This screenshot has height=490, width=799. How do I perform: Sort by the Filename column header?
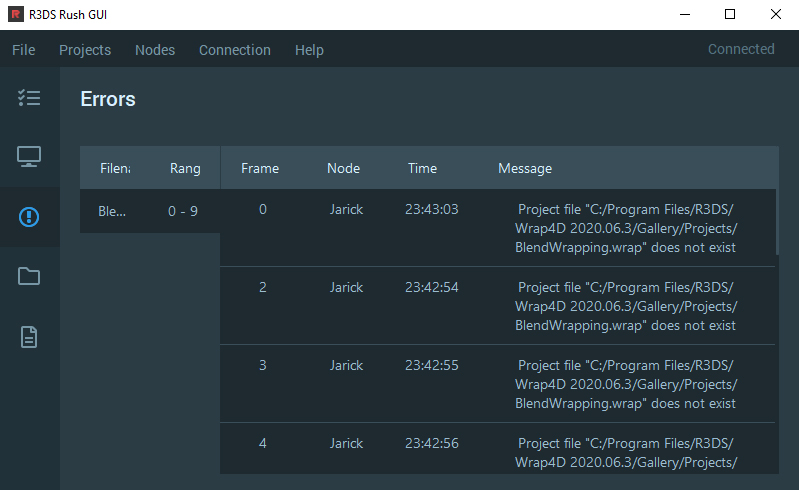point(115,168)
